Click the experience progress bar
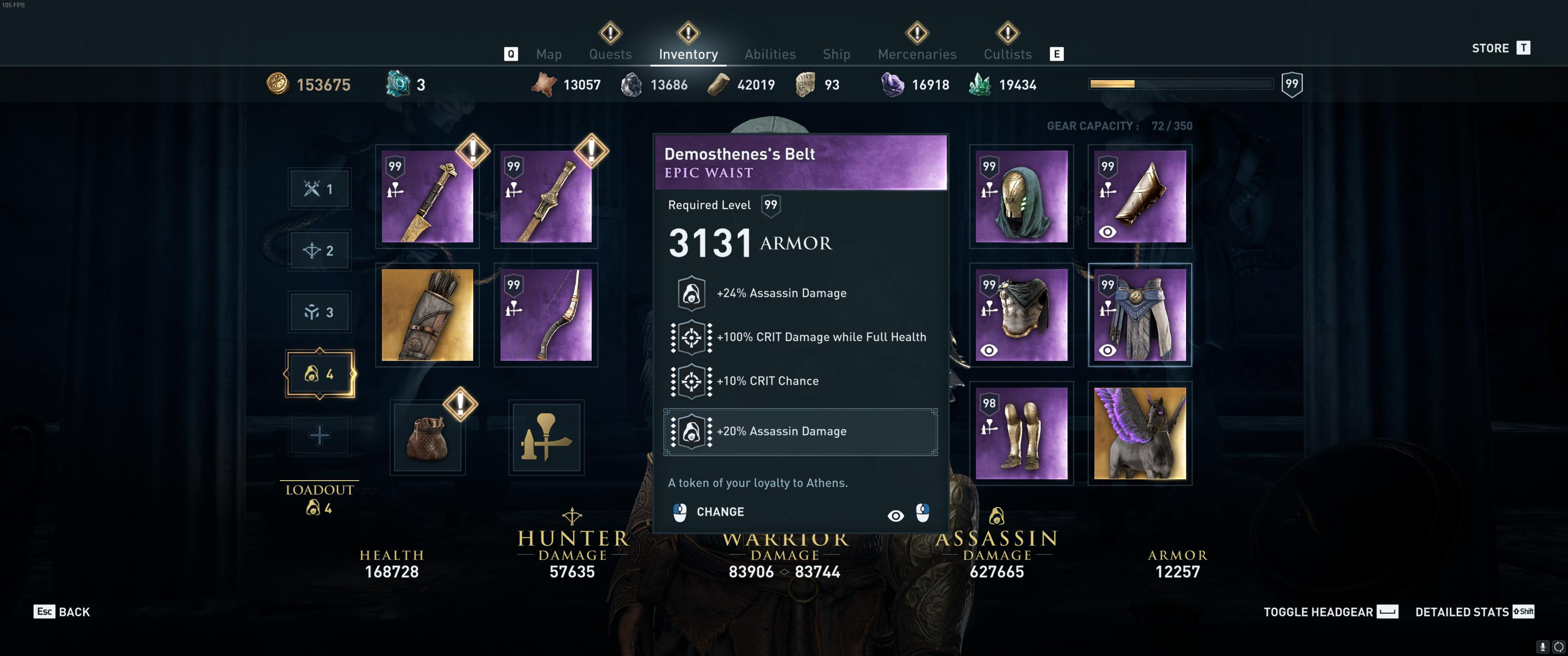This screenshot has height=656, width=1568. (1181, 83)
